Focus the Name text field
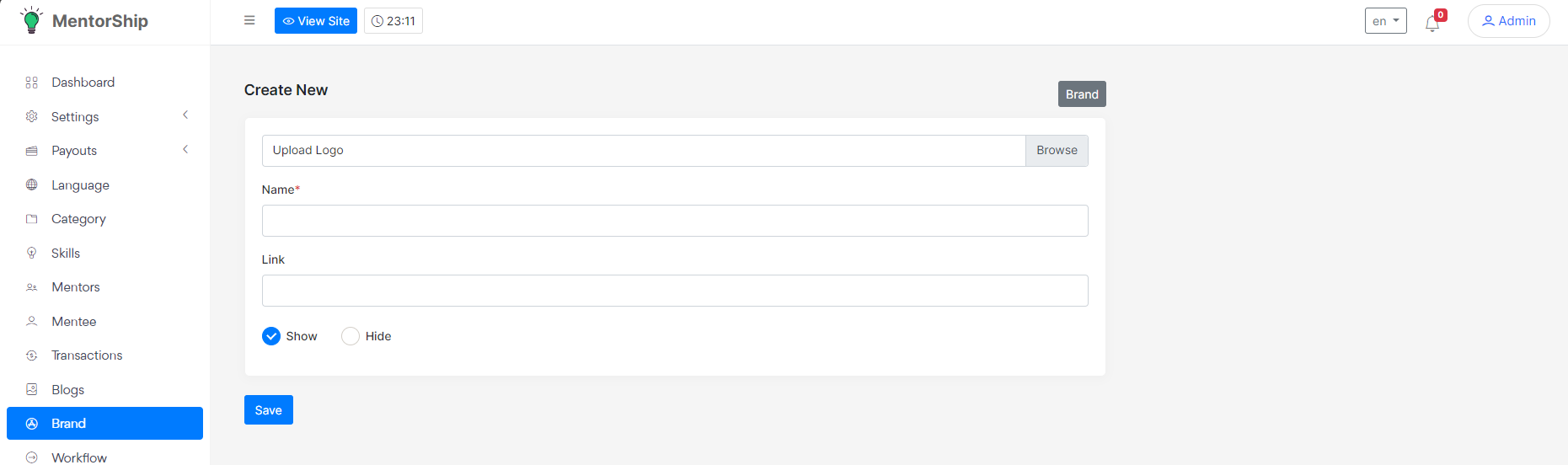Viewport: 1568px width, 465px height. [x=675, y=221]
